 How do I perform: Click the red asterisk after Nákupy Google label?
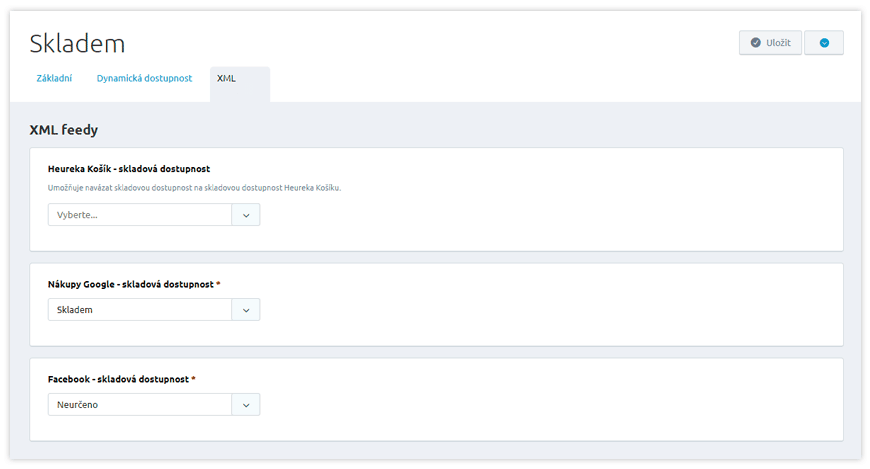218,284
